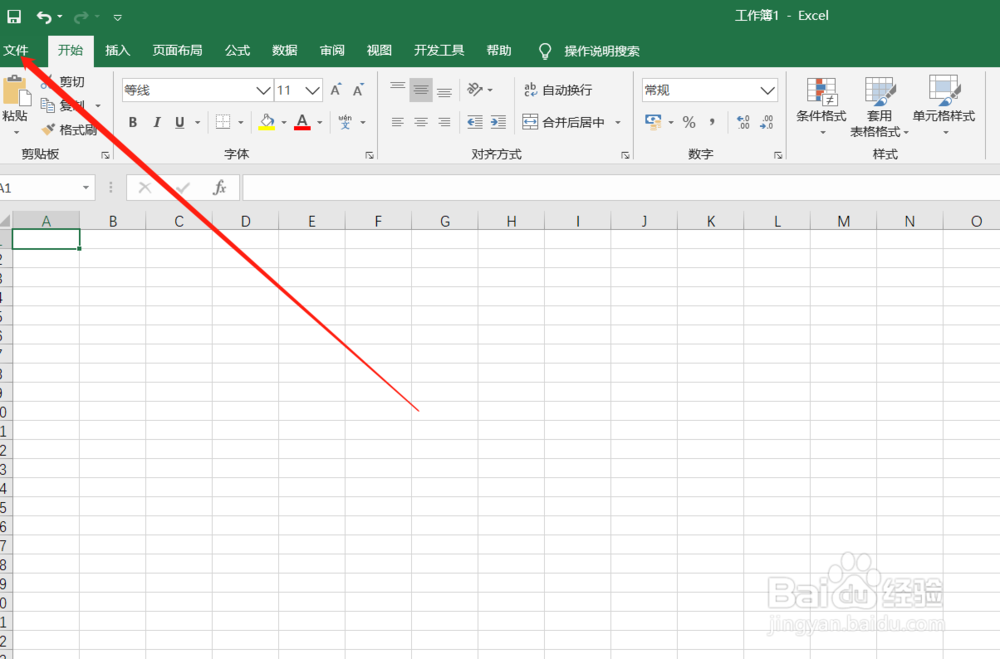
Task: Save the workbook via Quick Access toolbar
Action: pos(13,15)
